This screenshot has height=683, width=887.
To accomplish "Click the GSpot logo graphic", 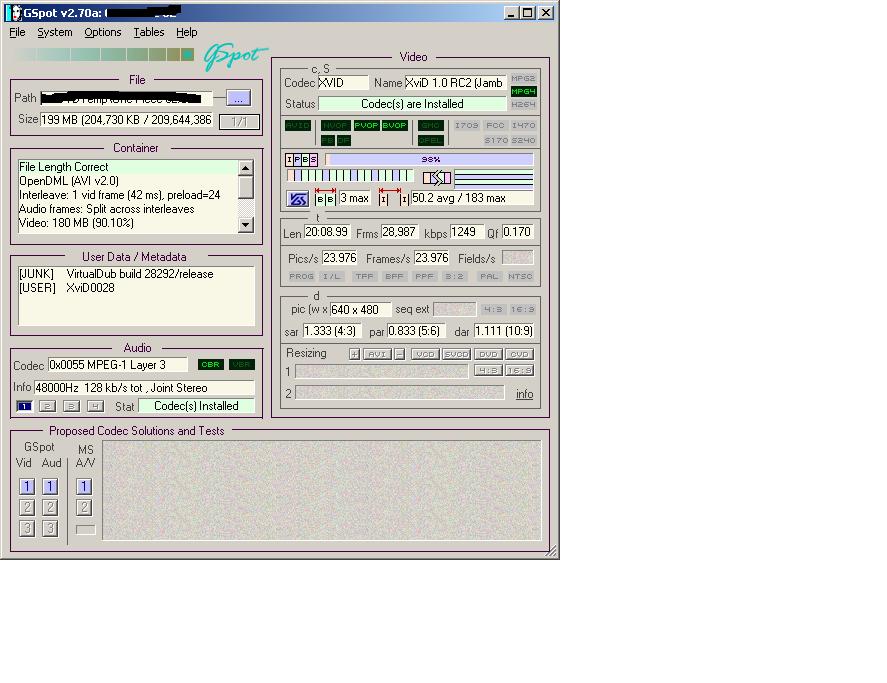I will pyautogui.click(x=236, y=57).
